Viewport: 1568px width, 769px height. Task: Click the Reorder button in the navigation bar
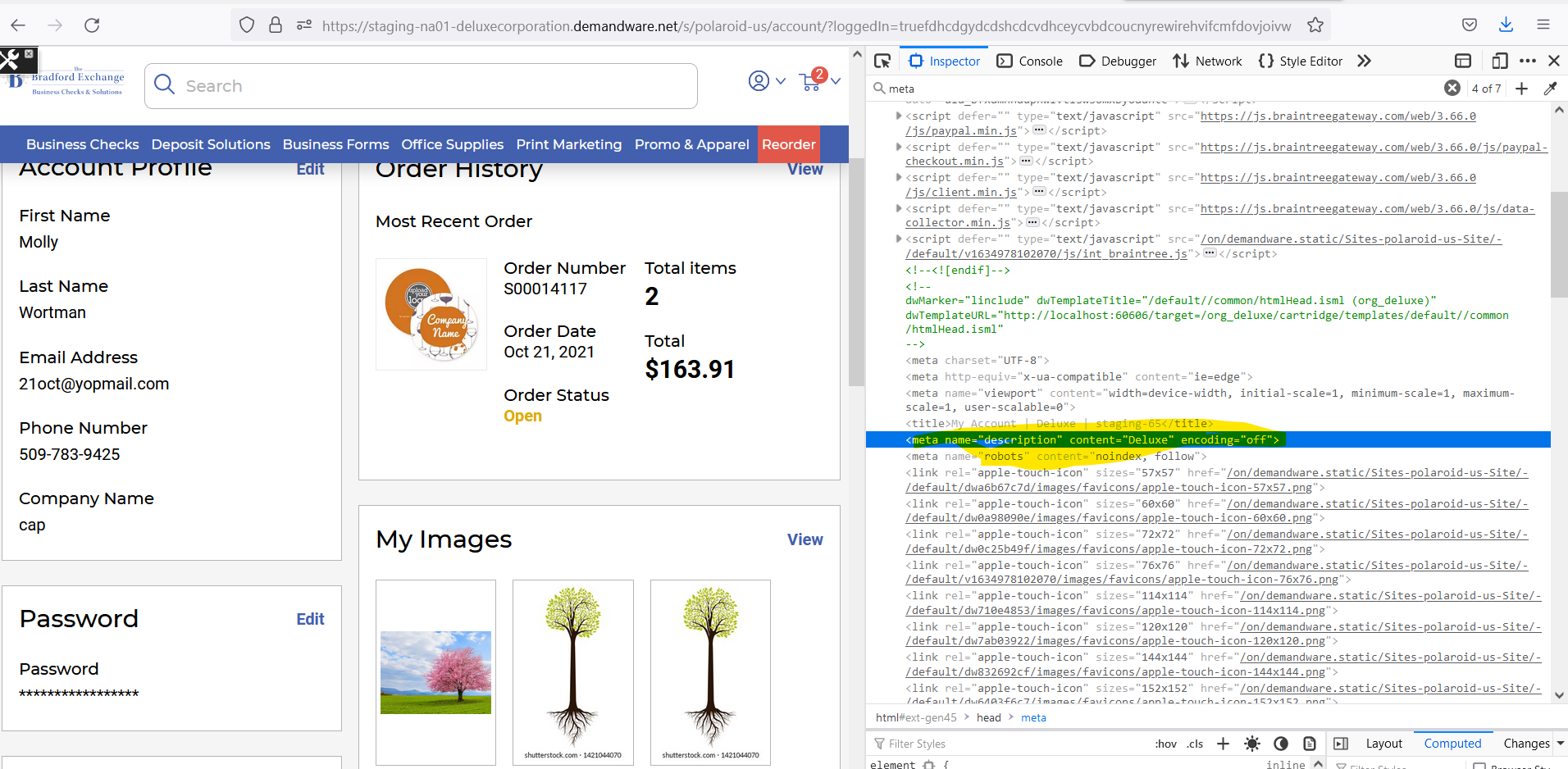tap(788, 144)
